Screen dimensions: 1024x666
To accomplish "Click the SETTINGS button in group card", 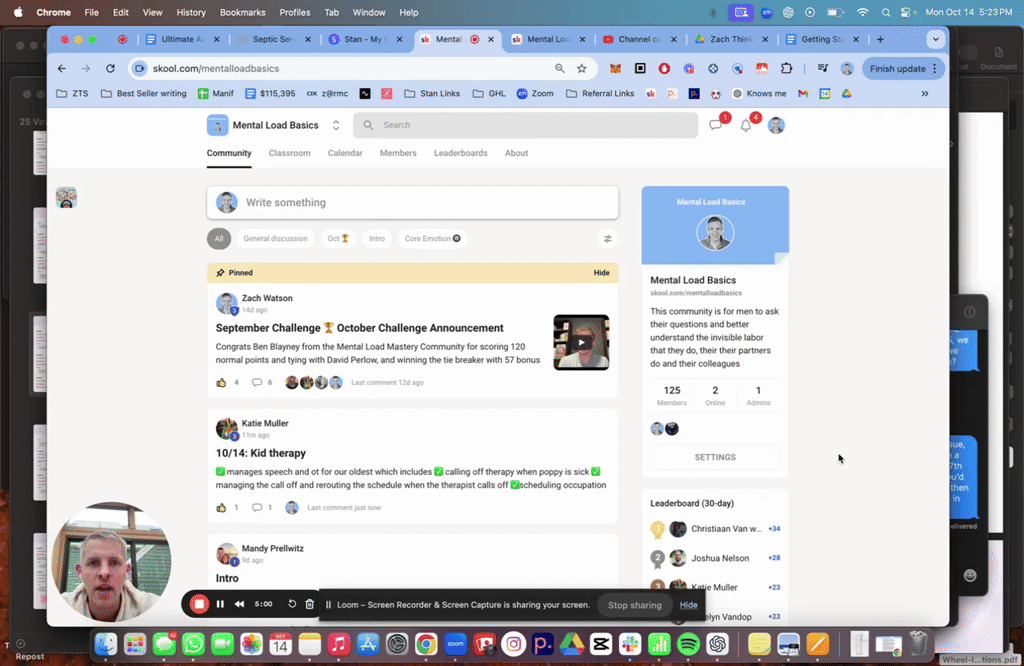I will 714,457.
